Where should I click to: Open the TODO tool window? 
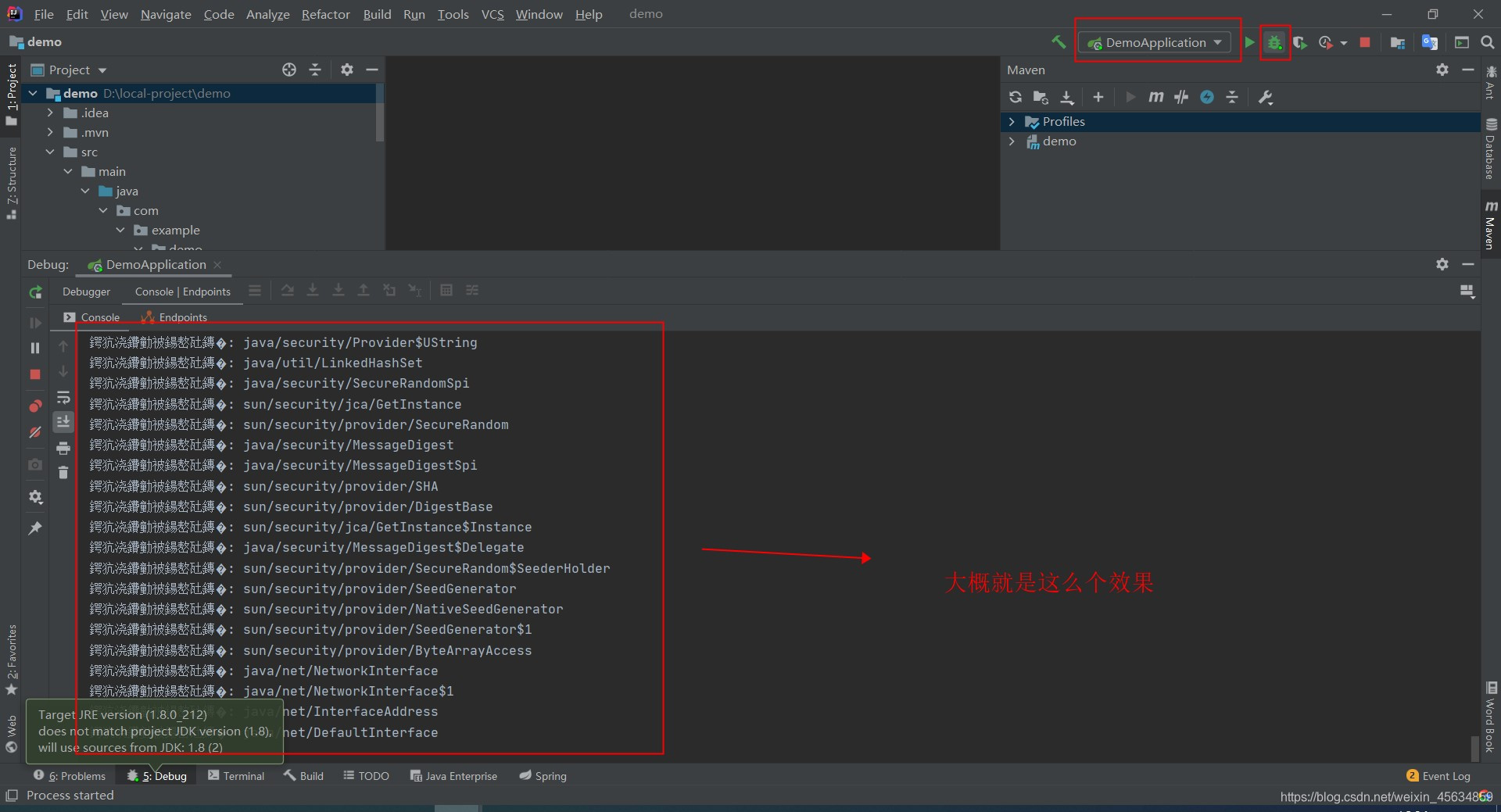[x=367, y=776]
